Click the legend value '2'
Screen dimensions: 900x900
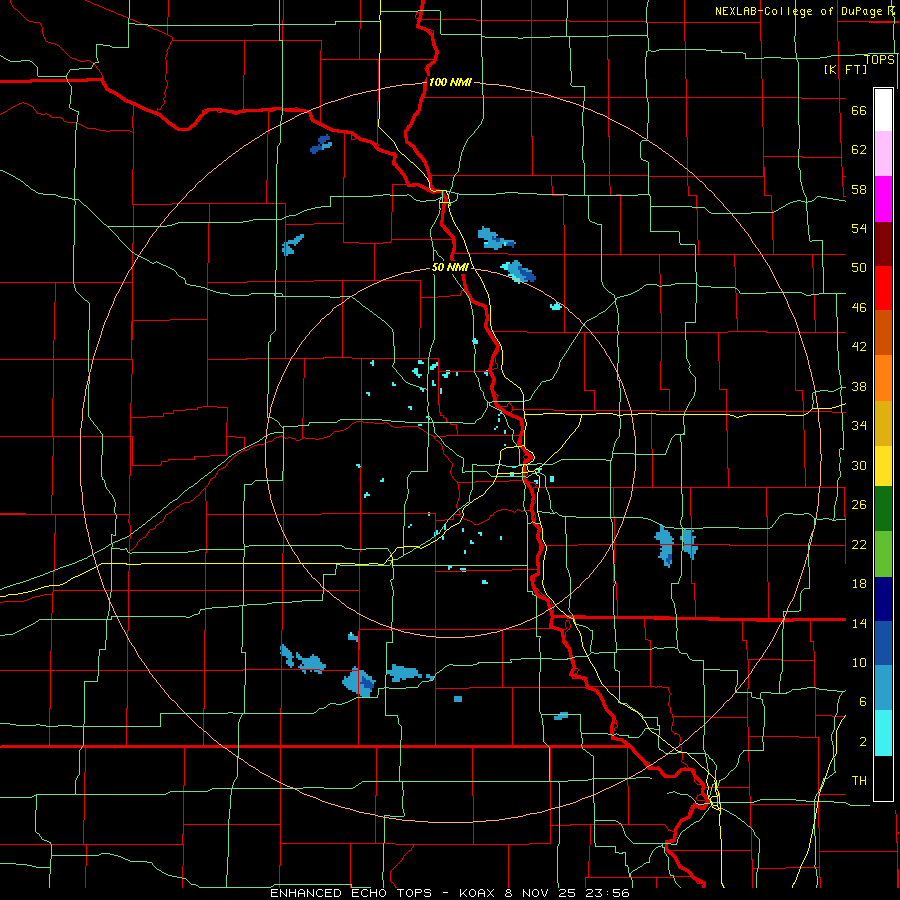(x=863, y=741)
